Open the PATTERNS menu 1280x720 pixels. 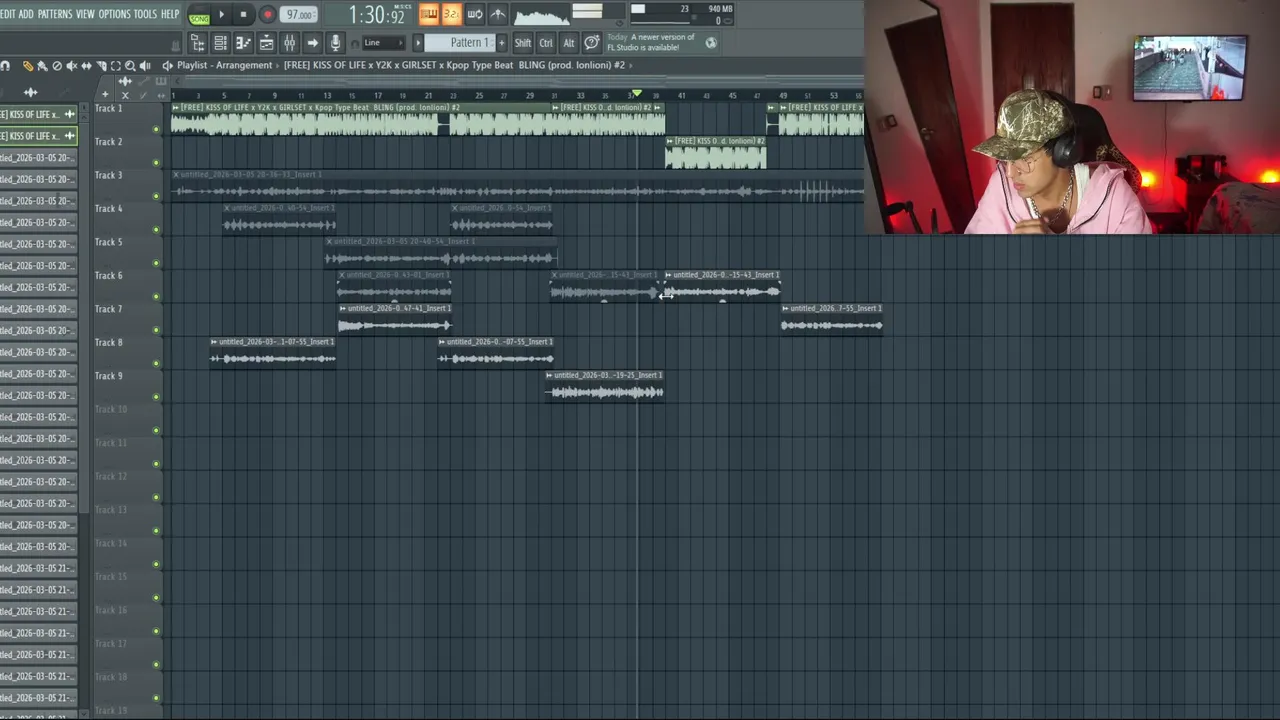point(55,14)
